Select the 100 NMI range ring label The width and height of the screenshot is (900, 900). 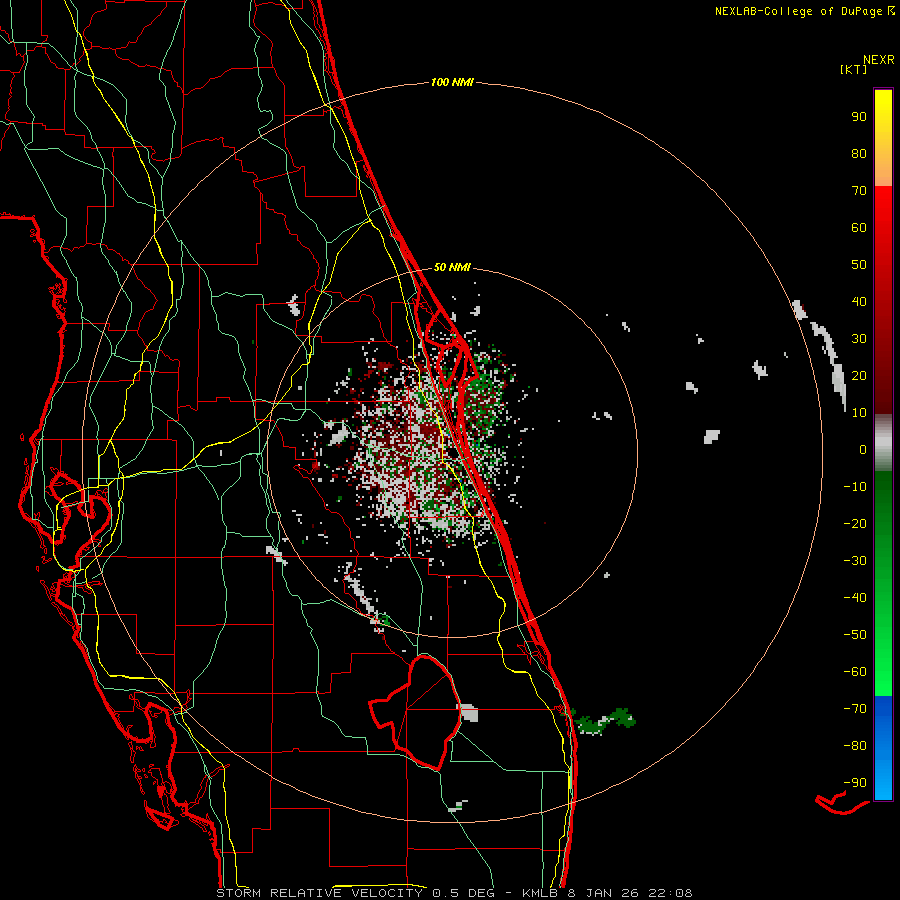[452, 83]
